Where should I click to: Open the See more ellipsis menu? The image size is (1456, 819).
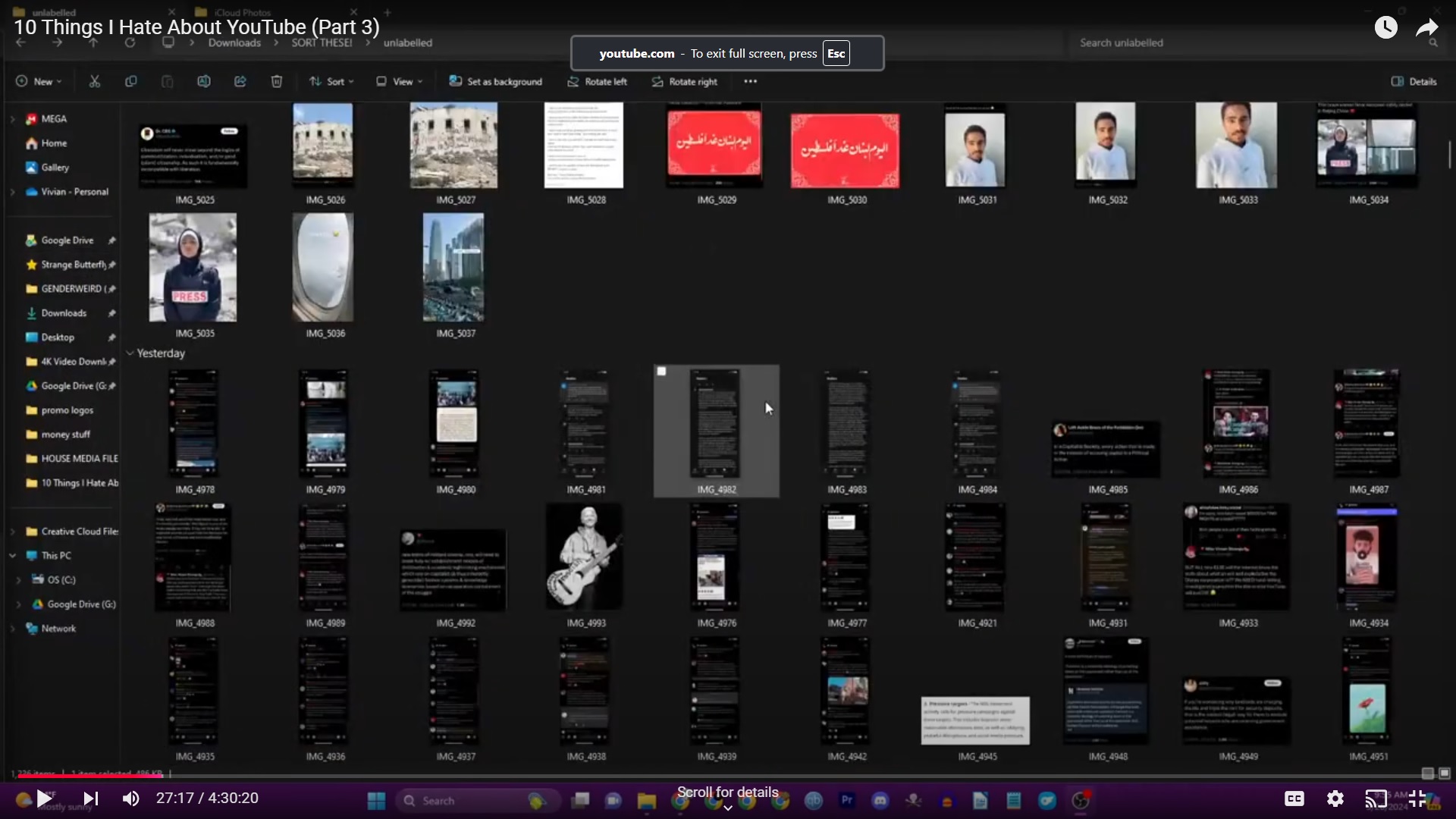[750, 81]
